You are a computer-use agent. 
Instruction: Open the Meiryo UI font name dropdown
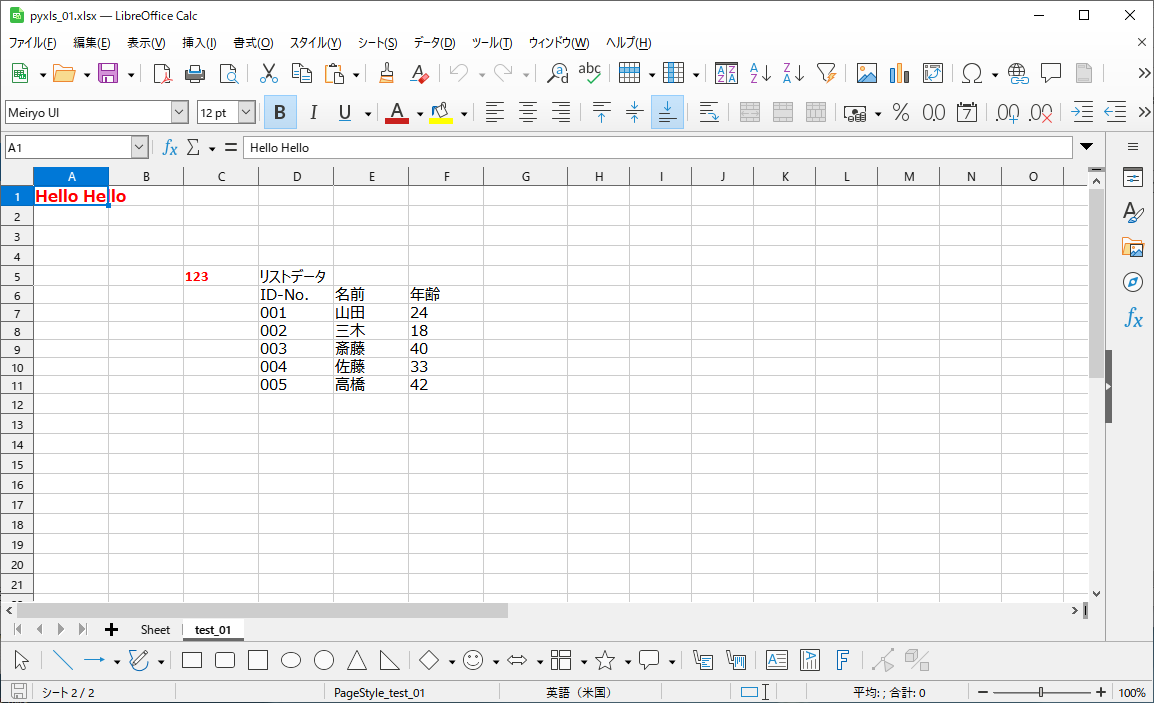pyautogui.click(x=180, y=113)
